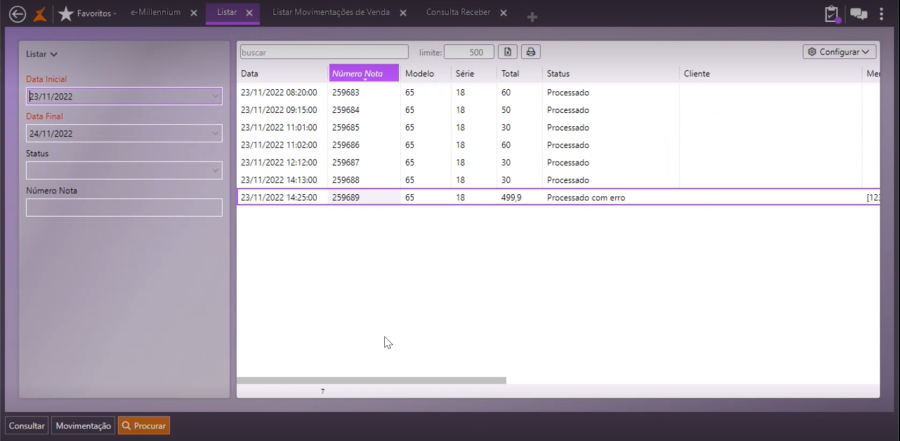Screen dimensions: 900x441
Task: Open the vertical three-dot menu
Action: (883, 14)
